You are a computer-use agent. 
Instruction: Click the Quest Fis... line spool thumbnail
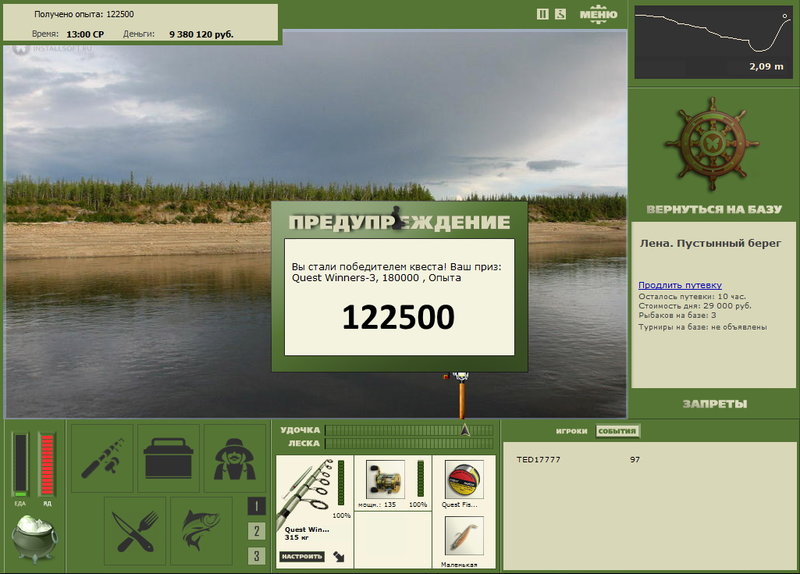tap(464, 480)
